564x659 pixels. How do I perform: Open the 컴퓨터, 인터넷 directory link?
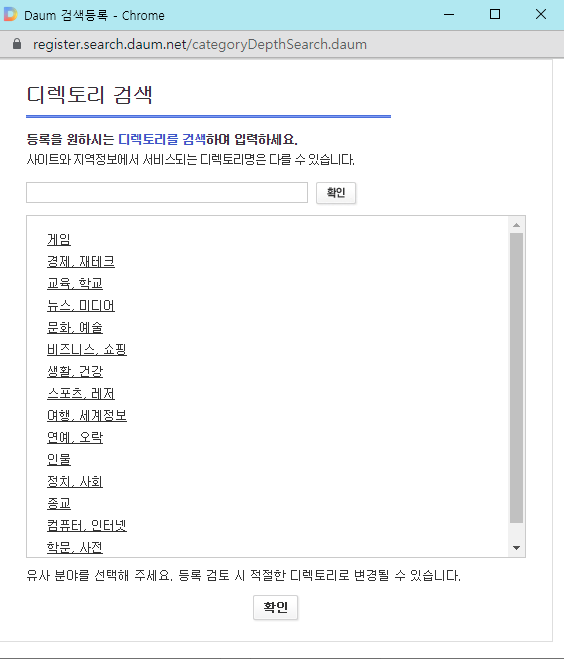point(87,525)
